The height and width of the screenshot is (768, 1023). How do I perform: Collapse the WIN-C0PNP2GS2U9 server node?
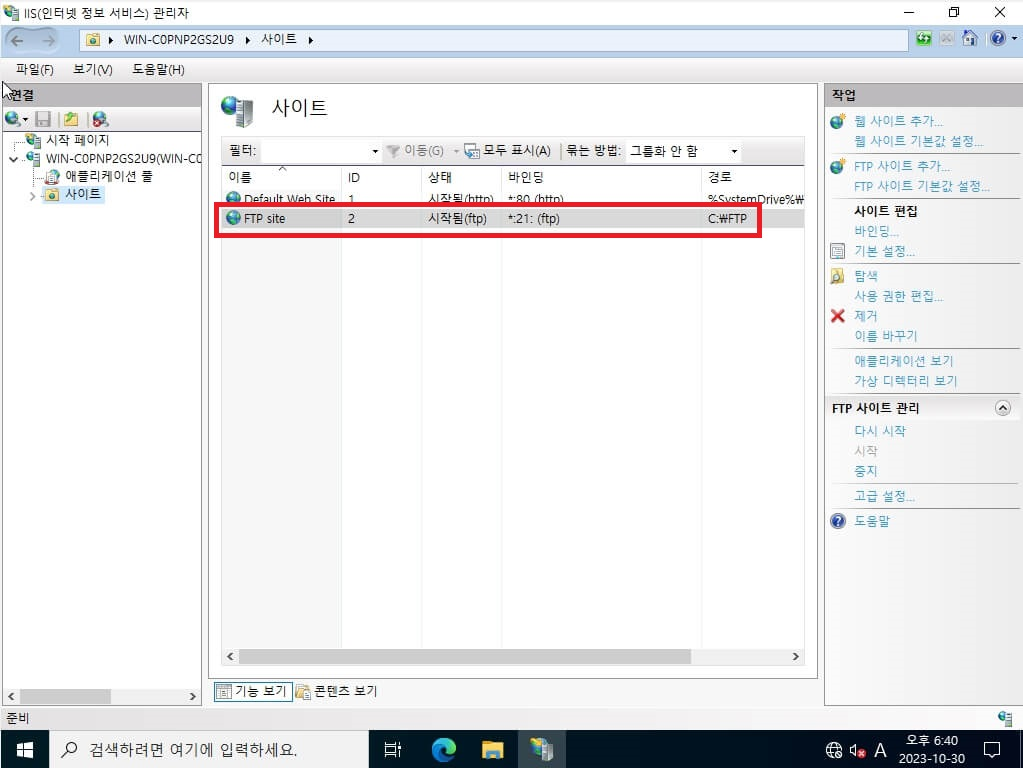tap(13, 159)
